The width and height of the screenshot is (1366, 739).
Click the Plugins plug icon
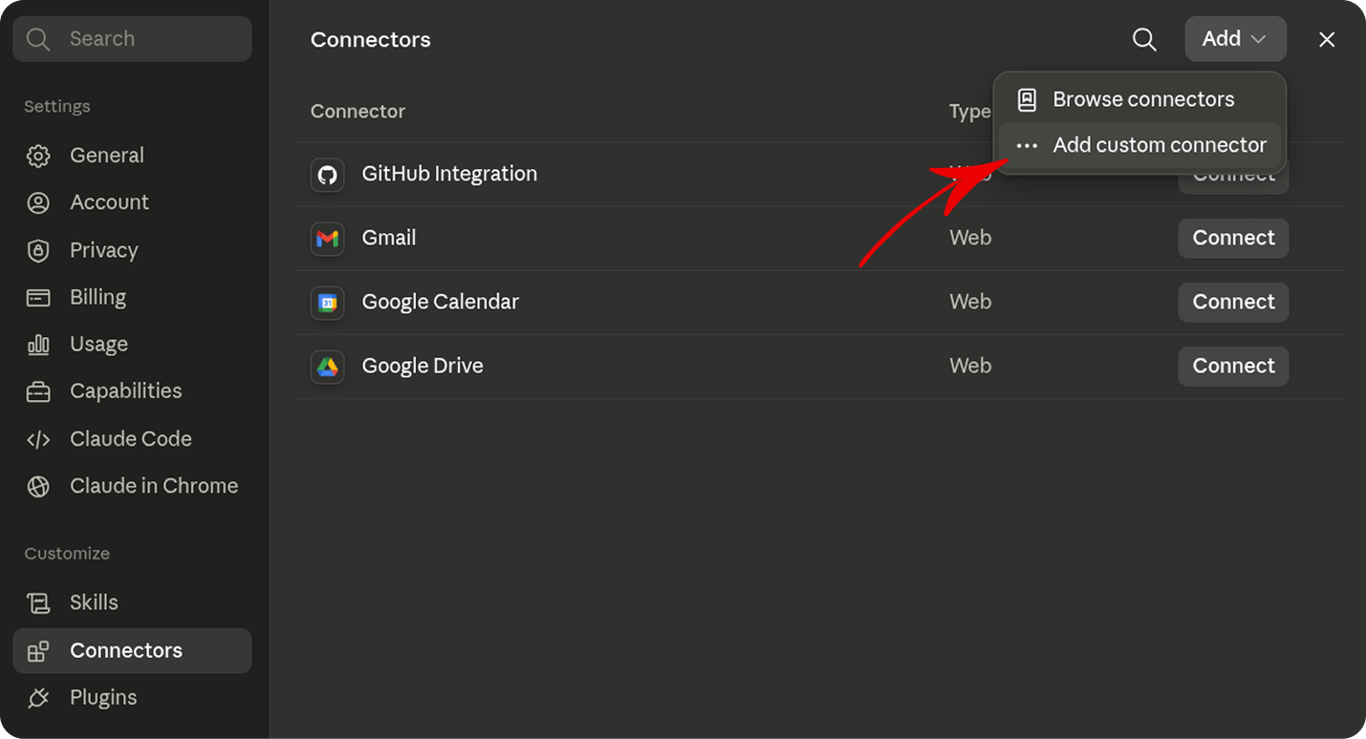38,698
